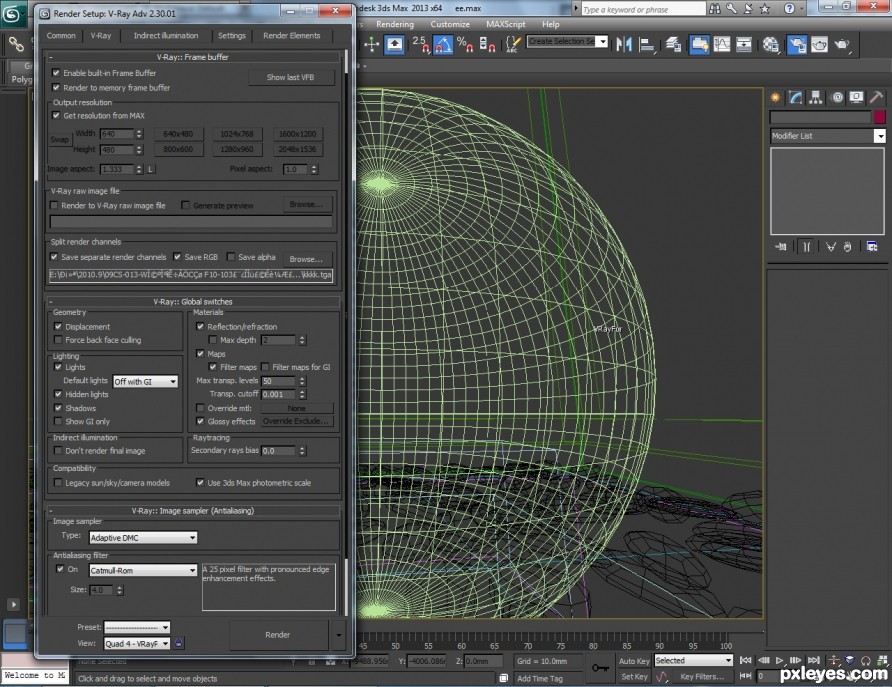Click the Show last VFB button
892x687 pixels.
(290, 77)
